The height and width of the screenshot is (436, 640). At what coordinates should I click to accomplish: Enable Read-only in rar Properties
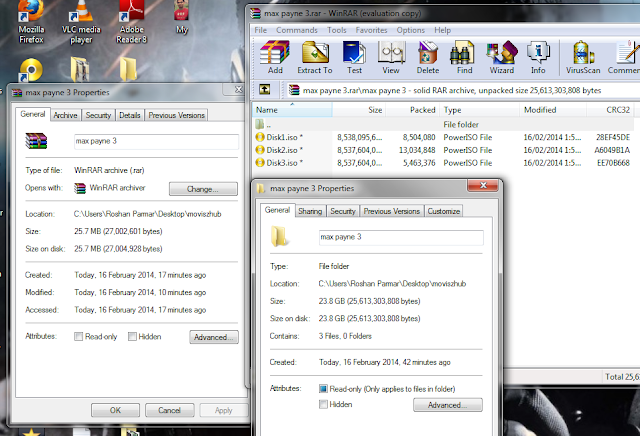pyautogui.click(x=78, y=336)
